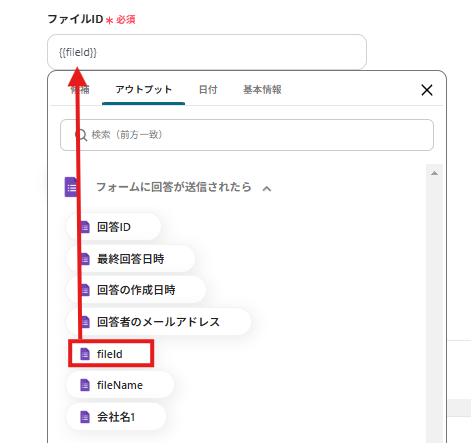Image resolution: width=471 pixels, height=443 pixels.
Task: Close the output picker panel with X
Action: pos(427,90)
